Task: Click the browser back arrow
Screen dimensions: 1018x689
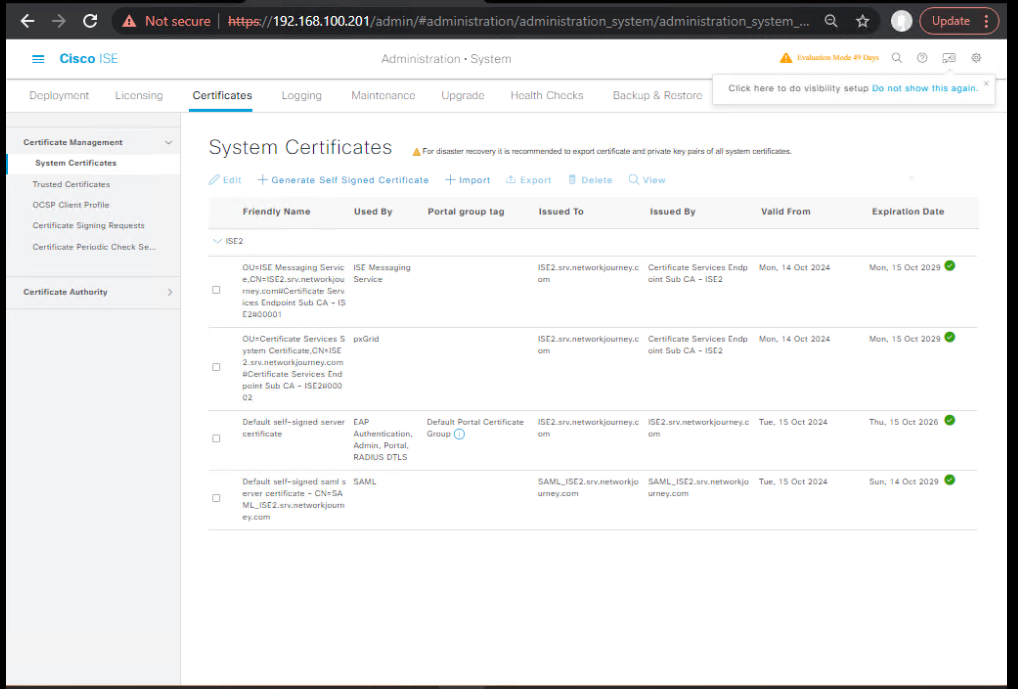Action: (27, 21)
